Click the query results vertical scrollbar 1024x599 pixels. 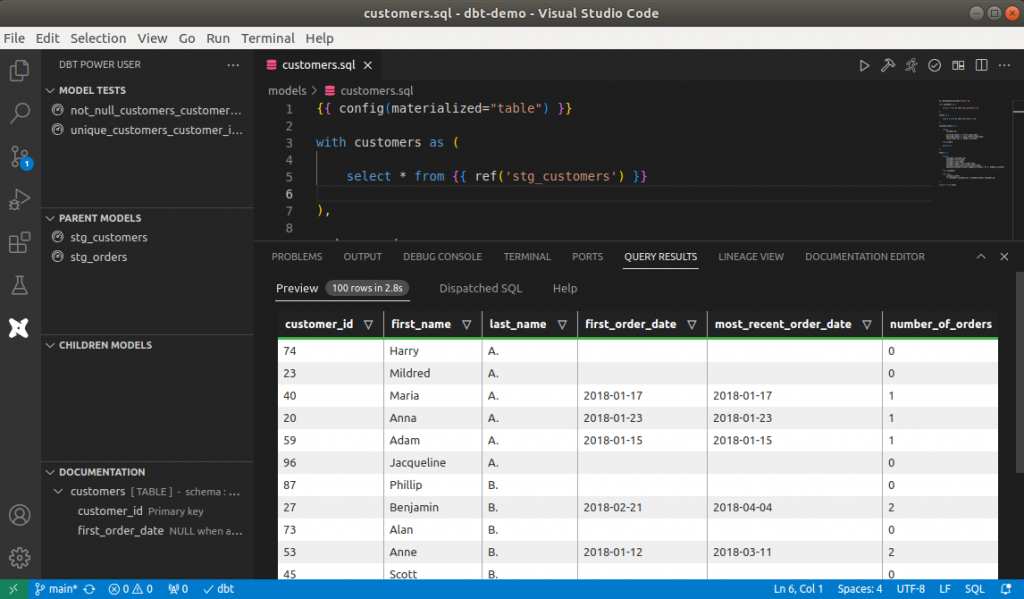point(1019,372)
